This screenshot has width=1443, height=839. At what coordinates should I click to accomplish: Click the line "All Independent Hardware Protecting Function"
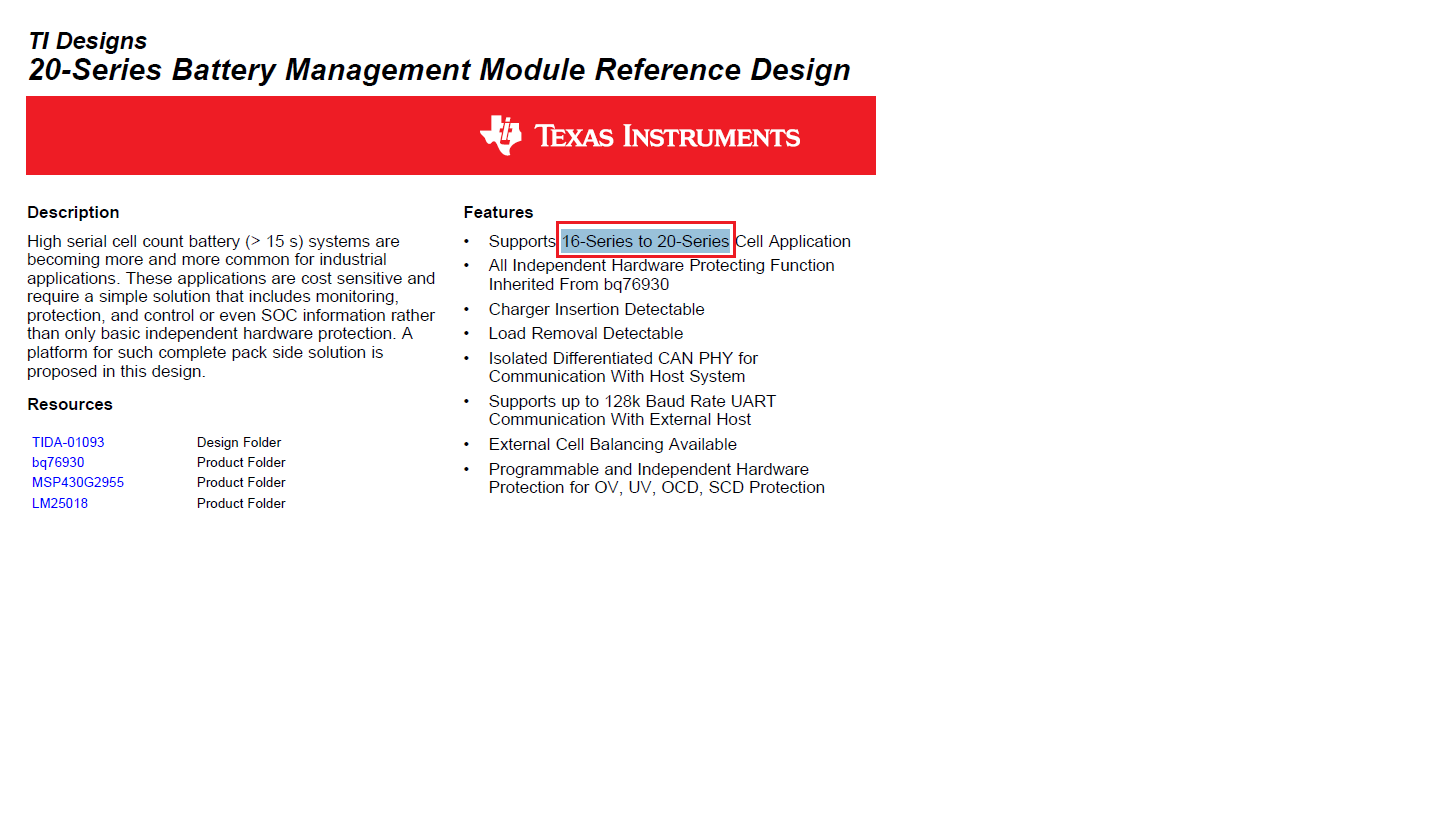pyautogui.click(x=662, y=265)
